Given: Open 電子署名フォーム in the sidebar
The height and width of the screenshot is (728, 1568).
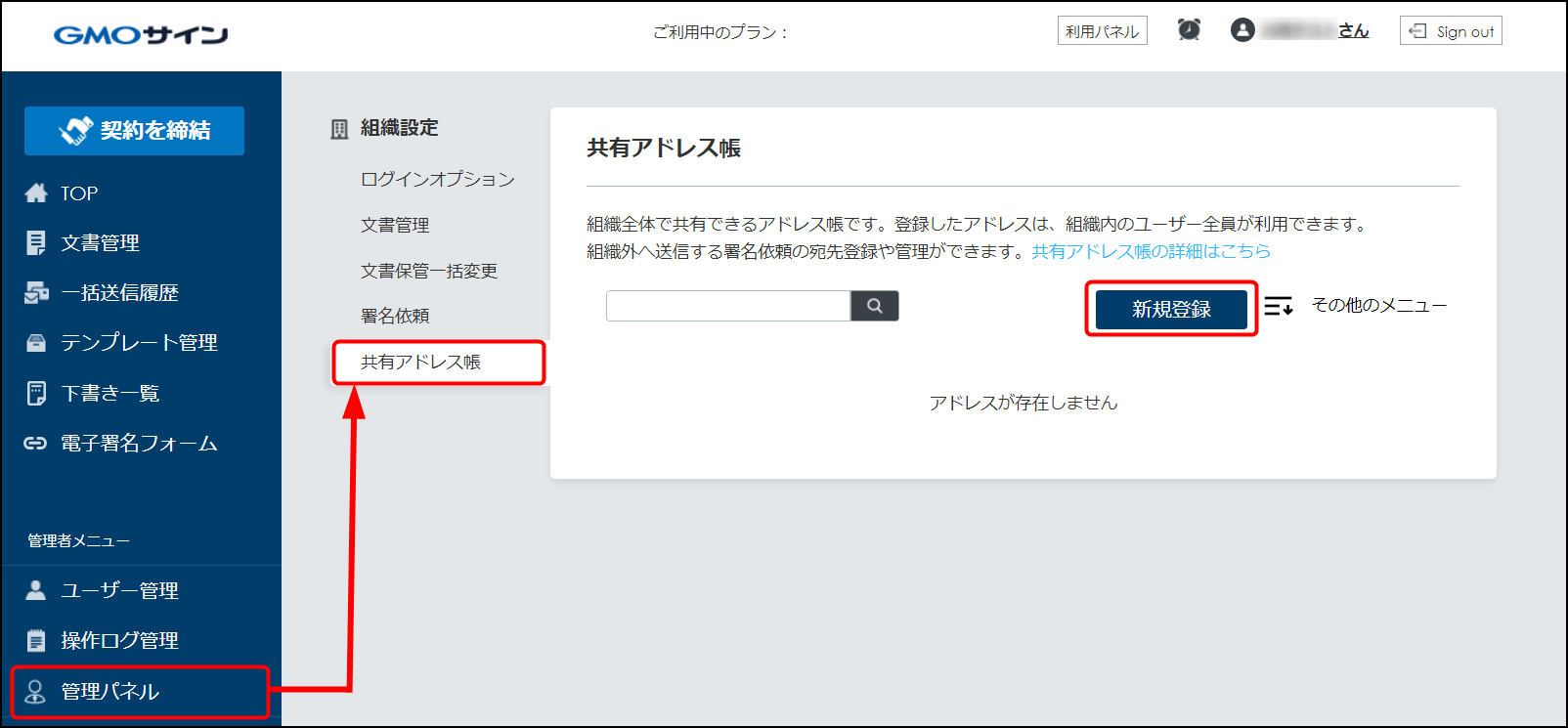Looking at the screenshot, I should [x=139, y=444].
